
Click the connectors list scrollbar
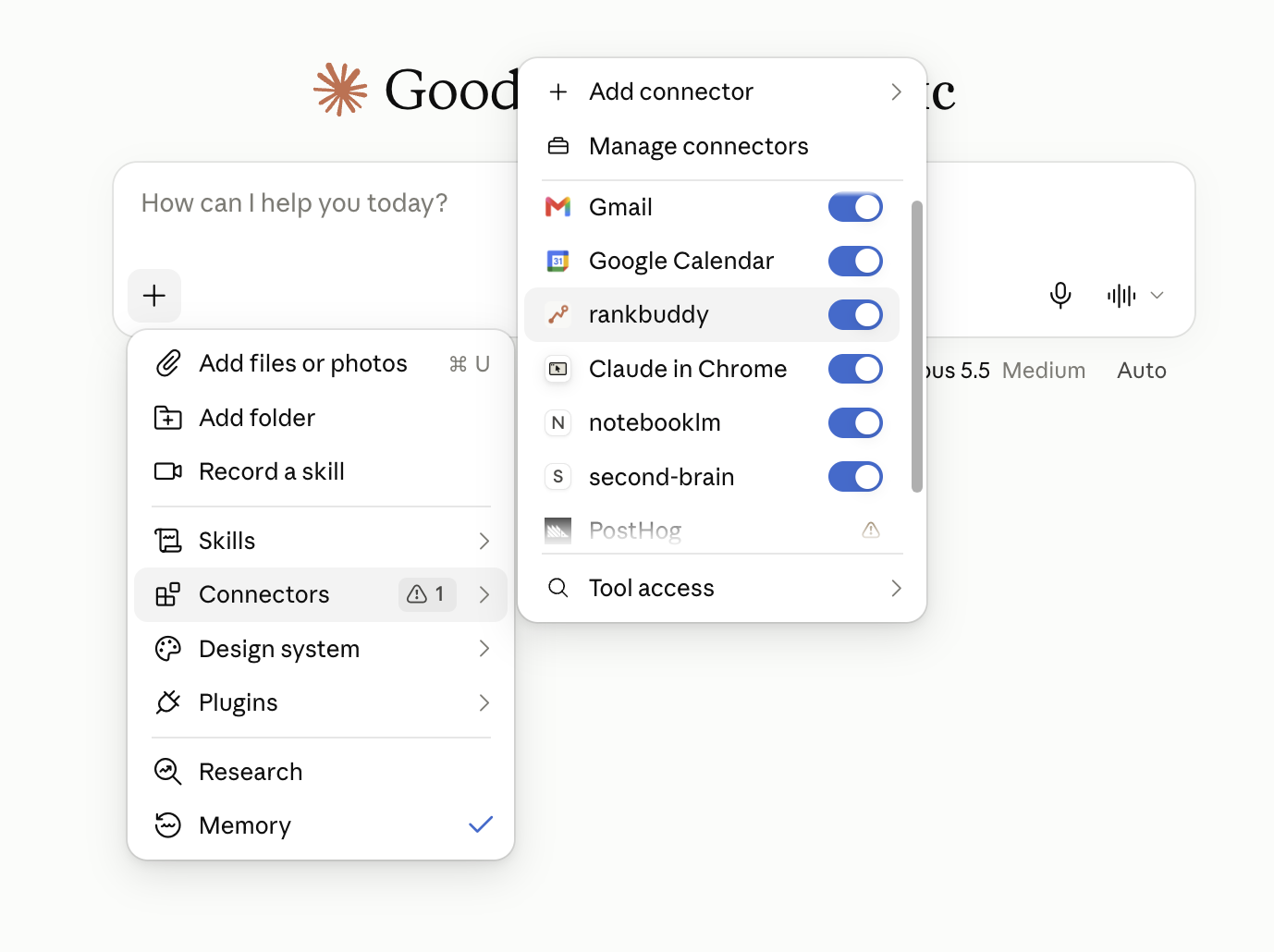[917, 347]
